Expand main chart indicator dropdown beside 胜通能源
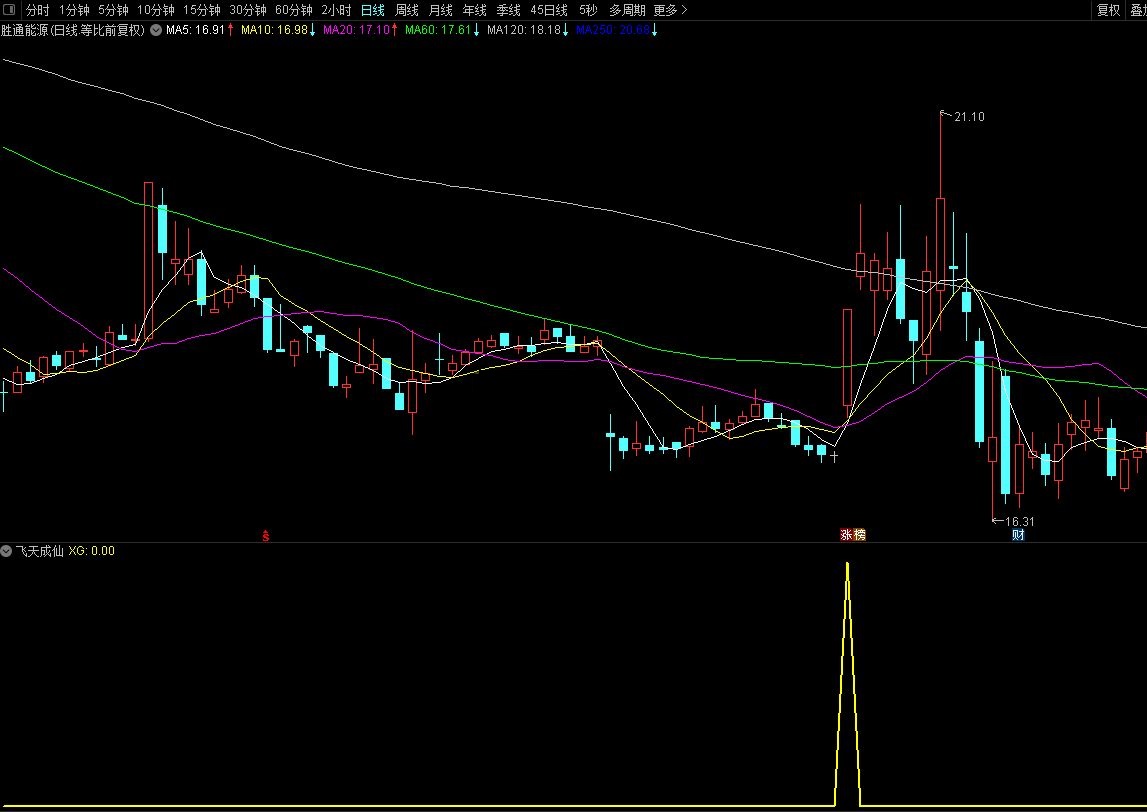 [156, 30]
